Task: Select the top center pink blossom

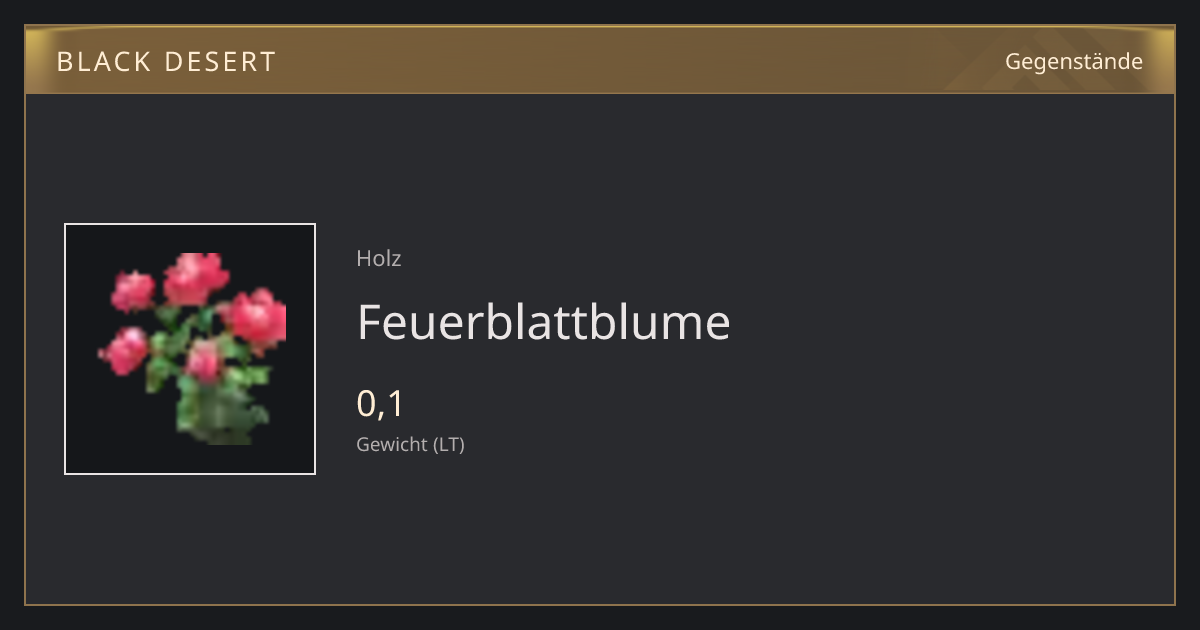Action: (x=195, y=279)
